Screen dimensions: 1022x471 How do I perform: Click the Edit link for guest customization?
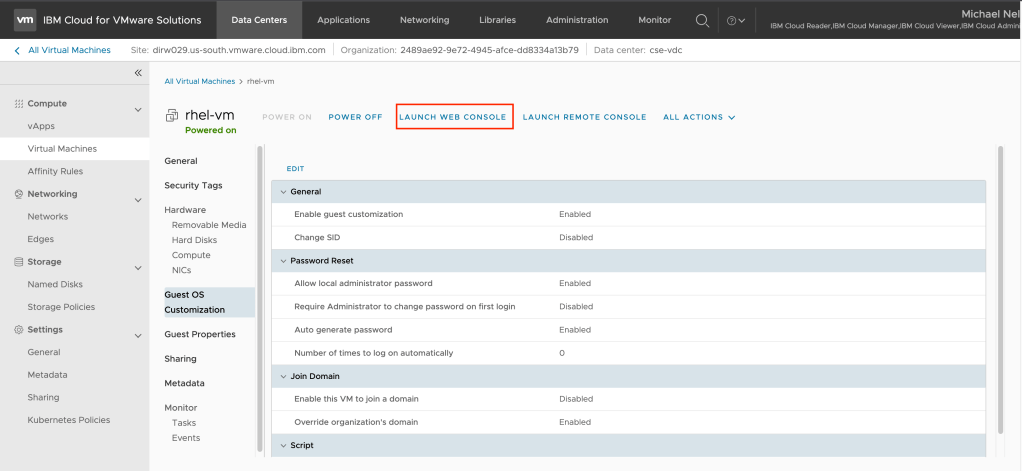pyautogui.click(x=295, y=169)
